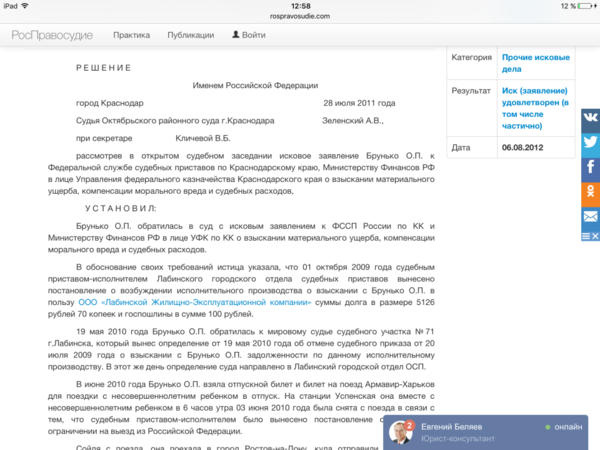The image size is (600, 450).
Task: Click secretary name Ключевой В.Б.
Action: click(203, 139)
